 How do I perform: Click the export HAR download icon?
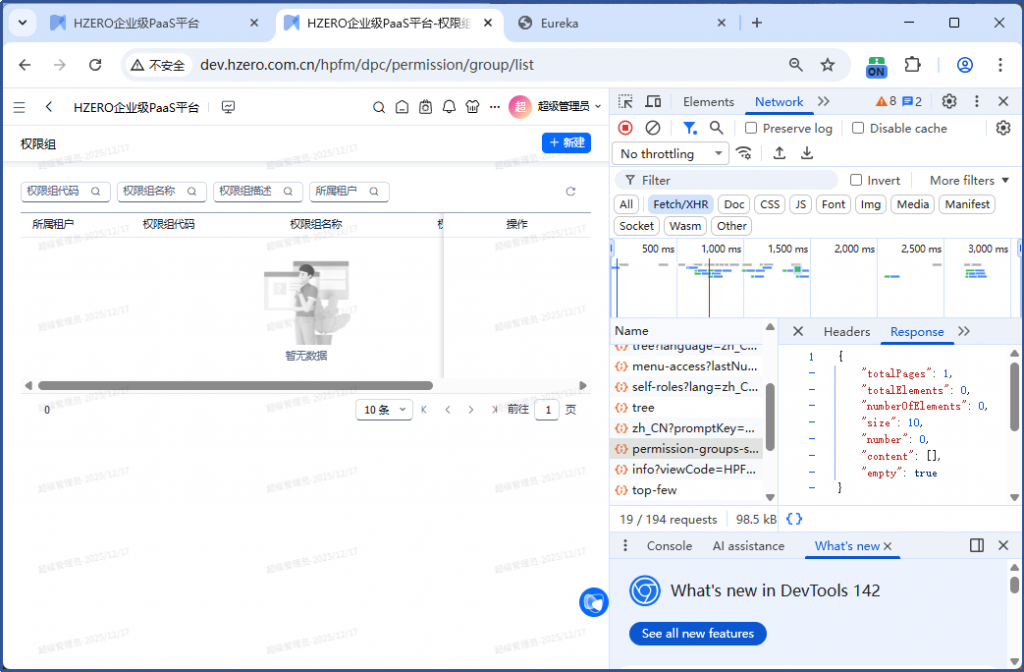coord(807,153)
